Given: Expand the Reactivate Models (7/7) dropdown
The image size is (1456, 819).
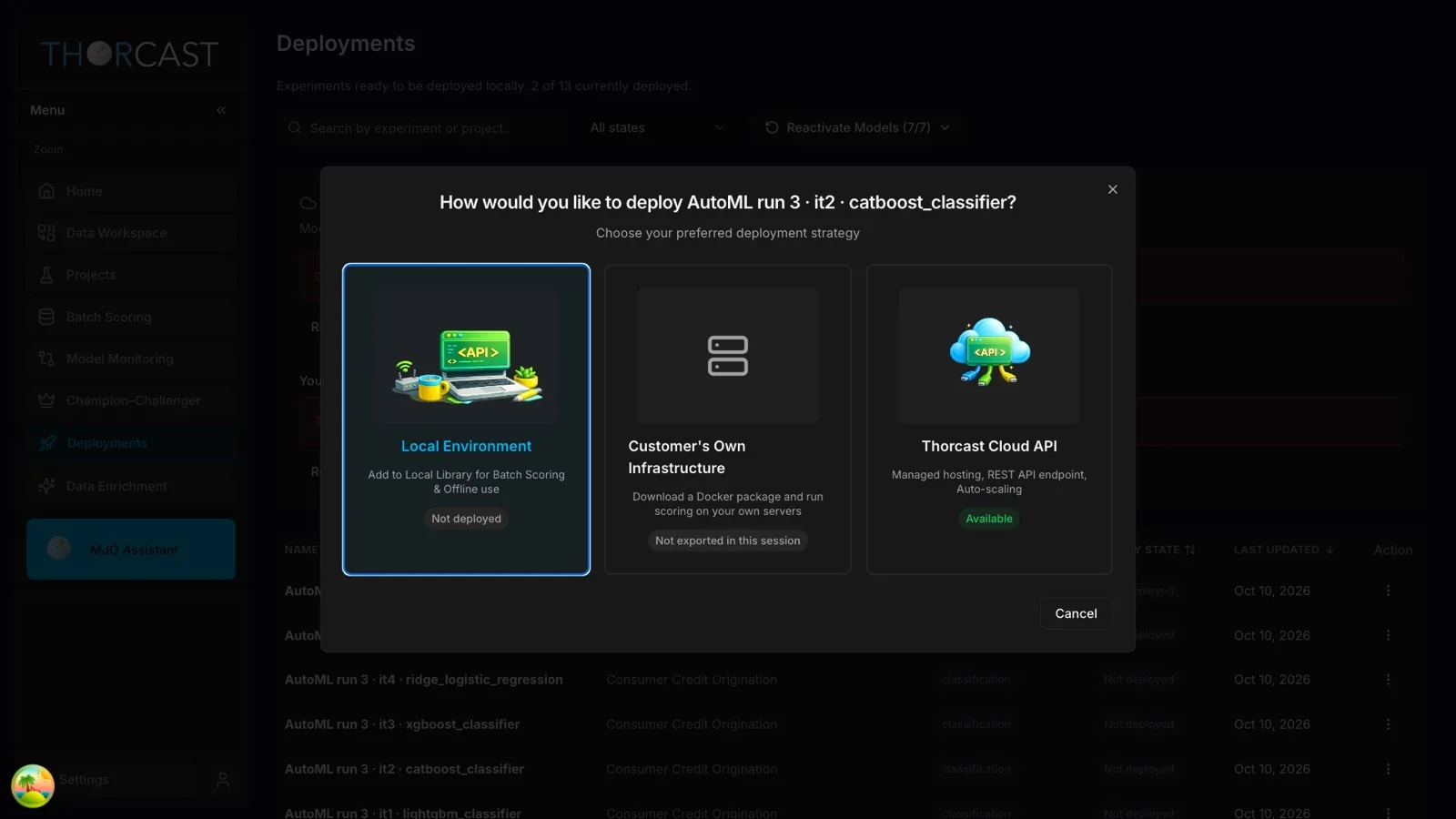Looking at the screenshot, I should [858, 128].
